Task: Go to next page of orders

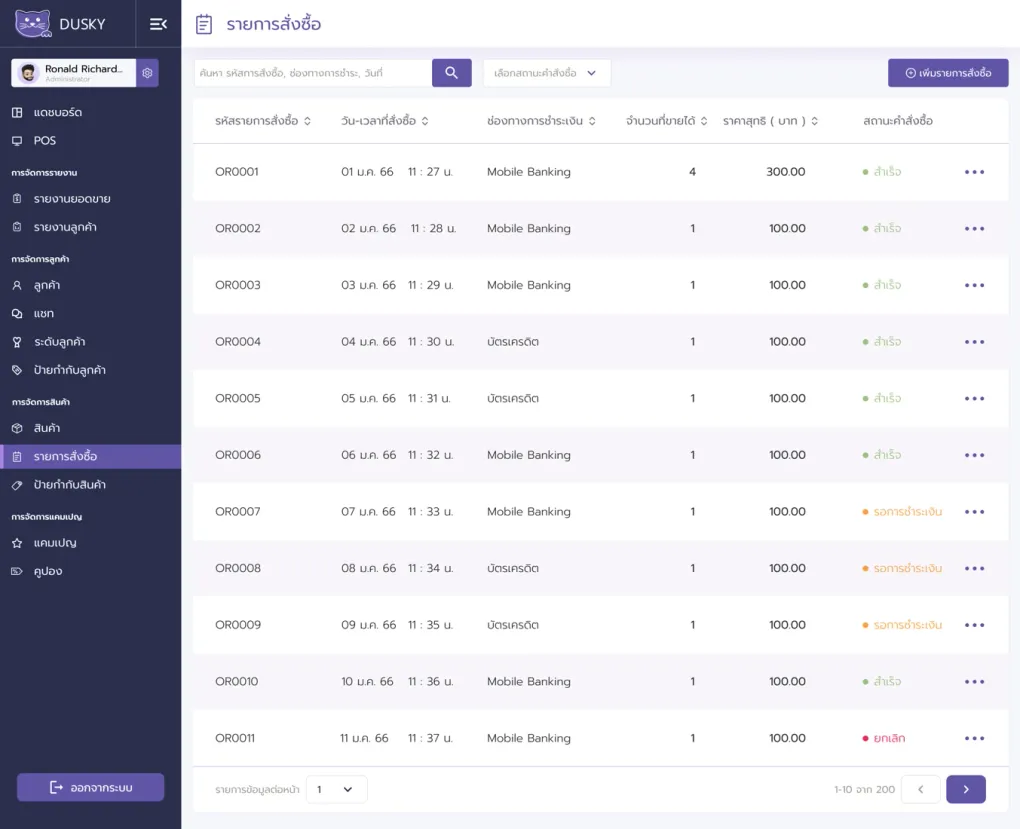Action: (965, 789)
